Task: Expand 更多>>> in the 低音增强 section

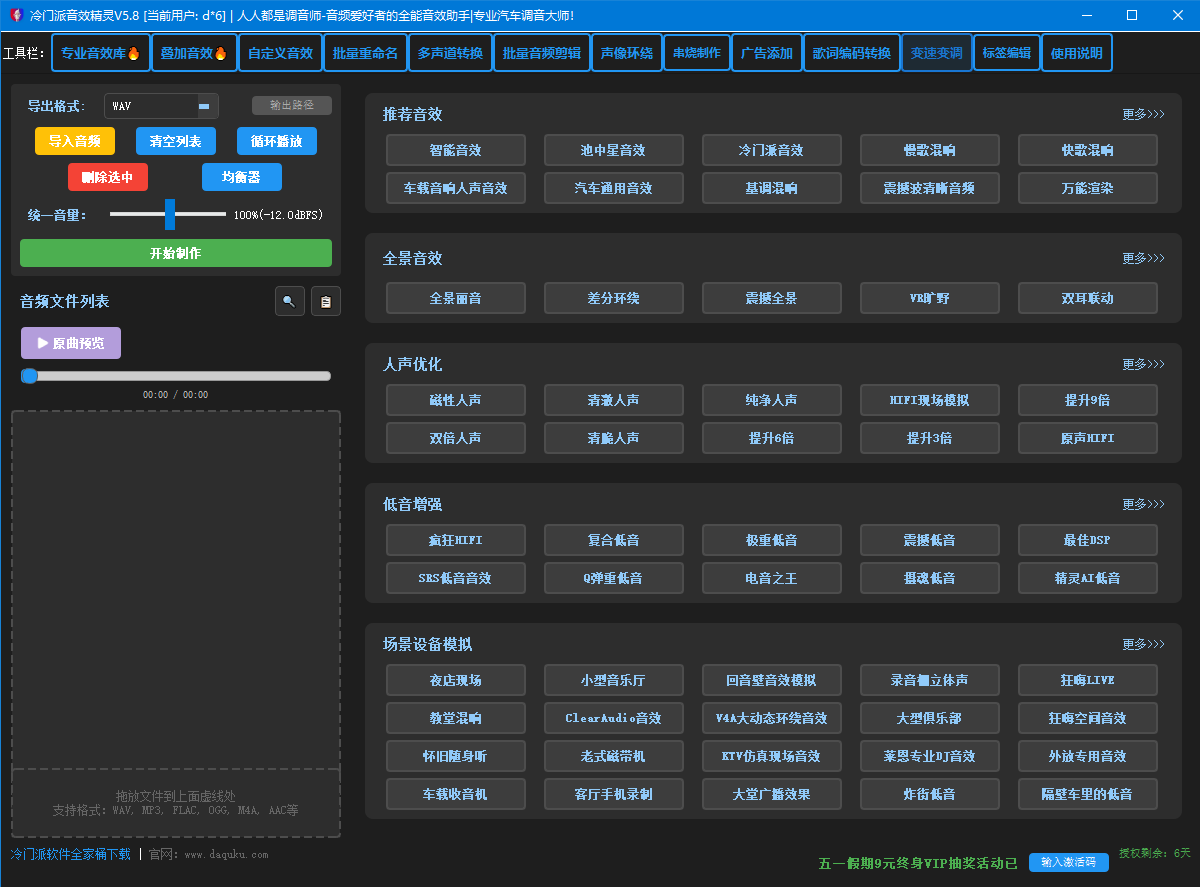Action: click(x=1143, y=504)
